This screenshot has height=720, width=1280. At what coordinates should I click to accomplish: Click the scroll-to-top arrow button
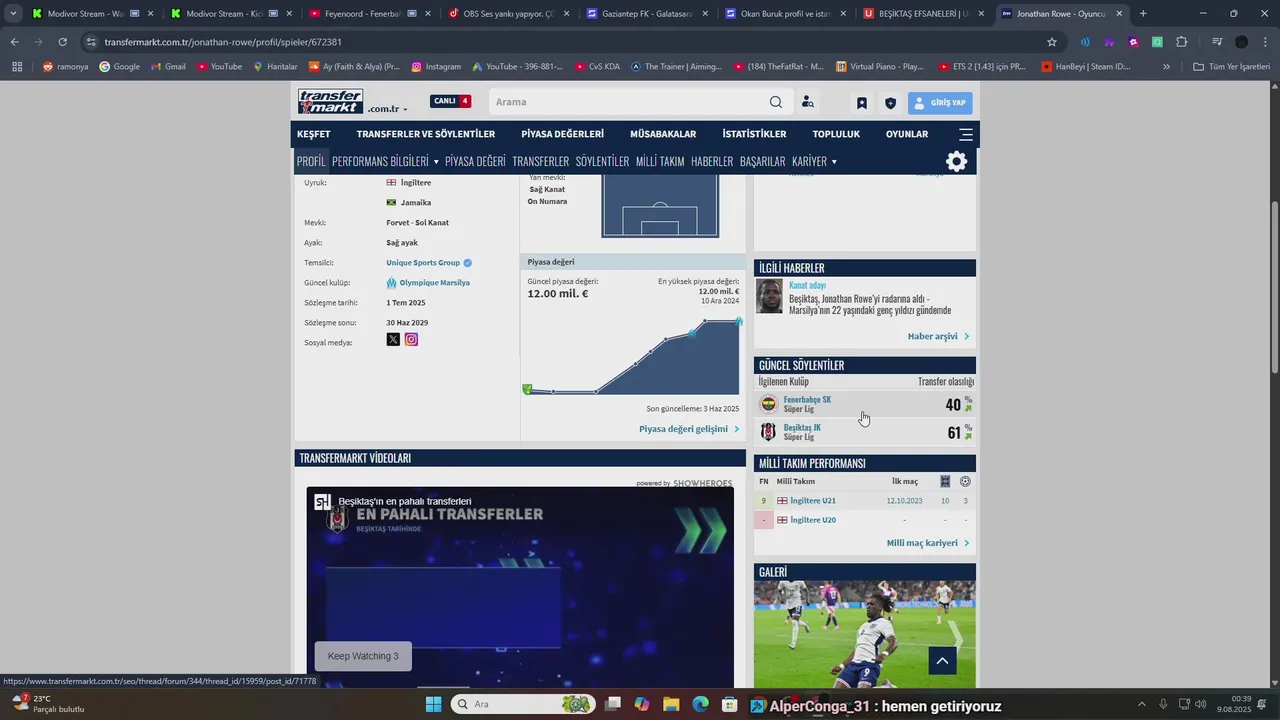[x=942, y=660]
